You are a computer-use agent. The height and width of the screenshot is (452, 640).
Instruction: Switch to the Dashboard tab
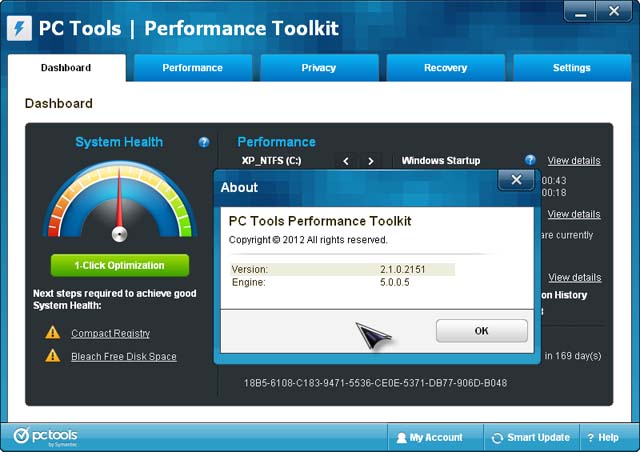(x=67, y=68)
